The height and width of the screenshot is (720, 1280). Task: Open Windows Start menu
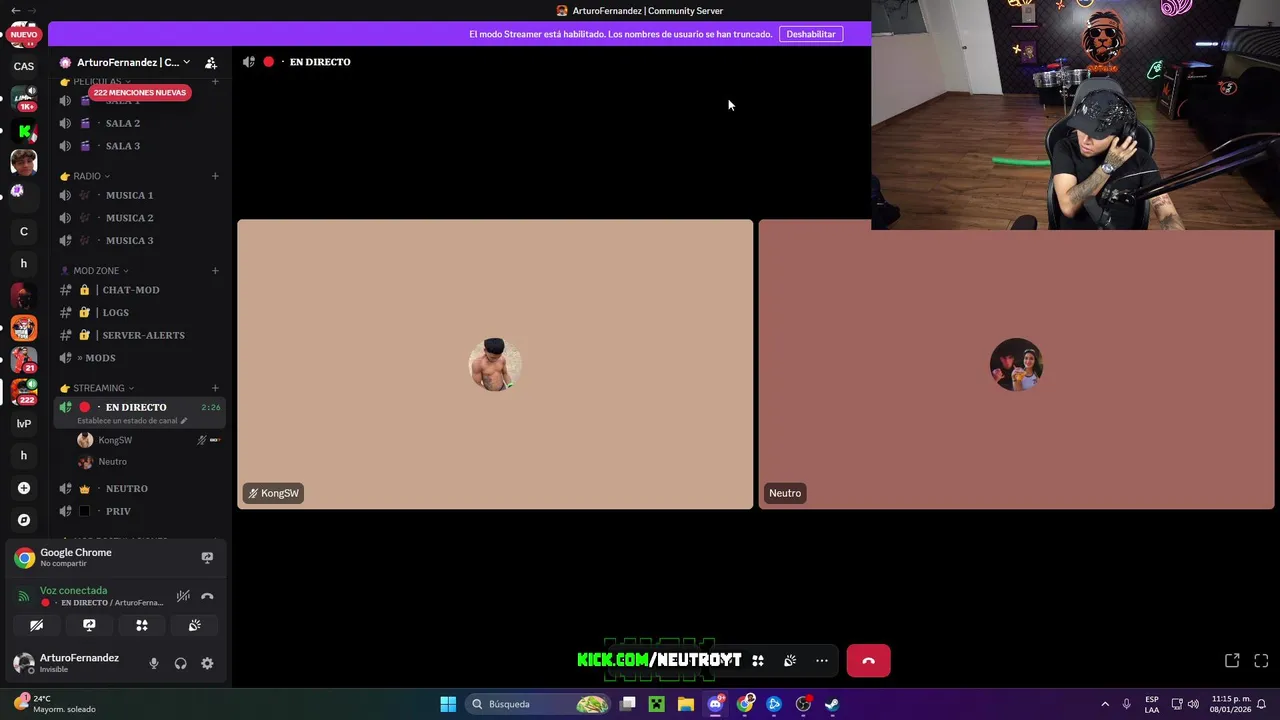tap(448, 704)
